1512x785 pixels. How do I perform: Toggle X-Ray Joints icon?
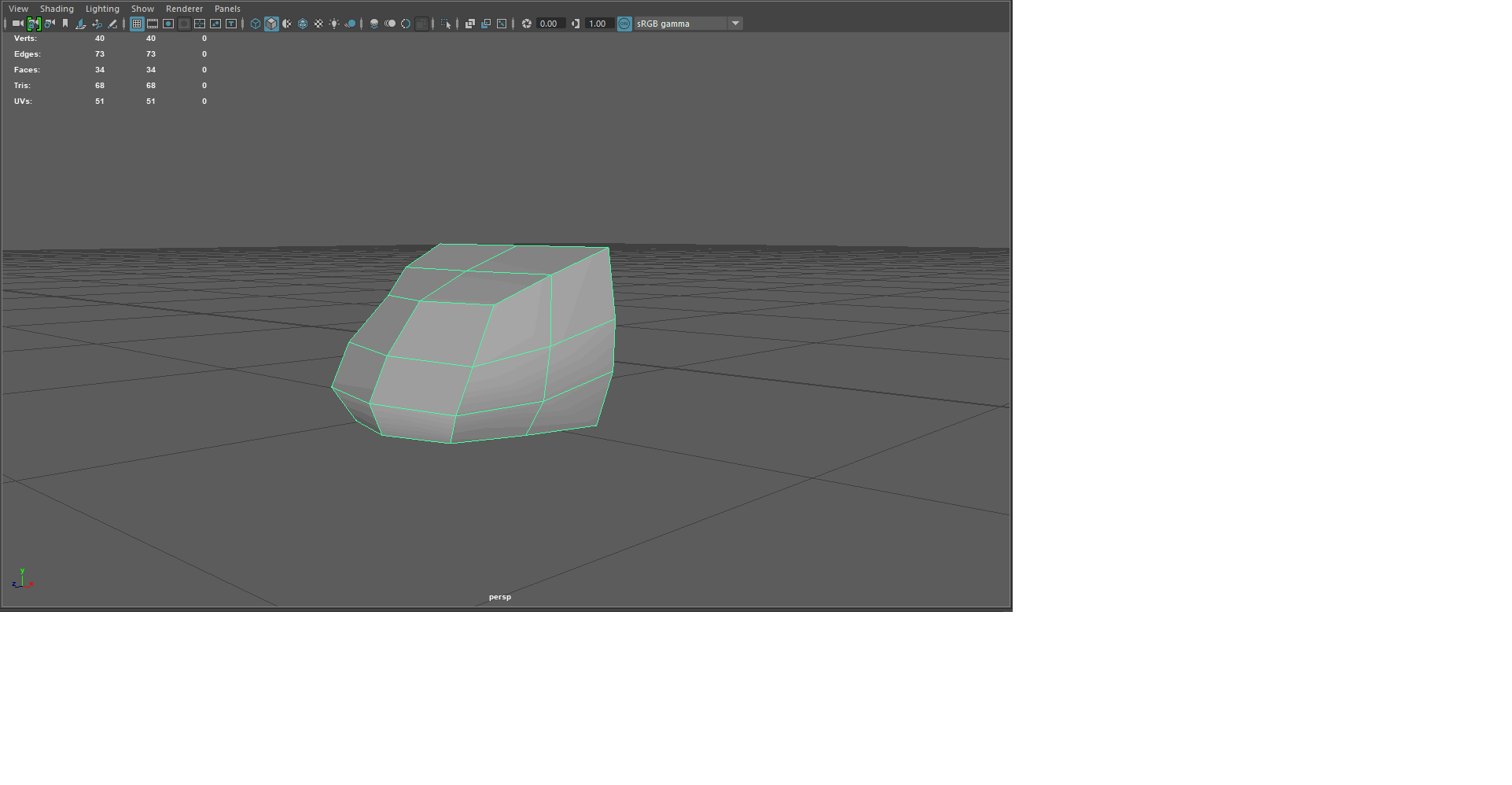click(x=502, y=24)
